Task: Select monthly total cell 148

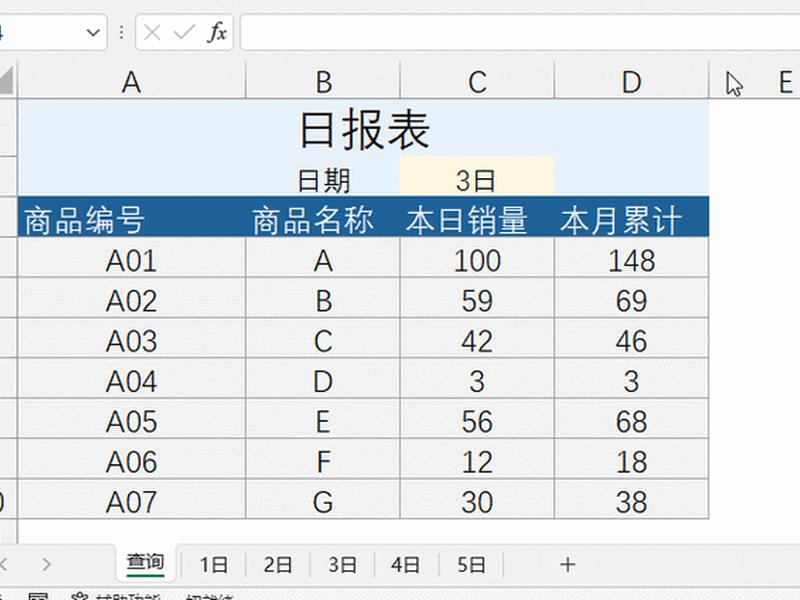Action: click(632, 258)
